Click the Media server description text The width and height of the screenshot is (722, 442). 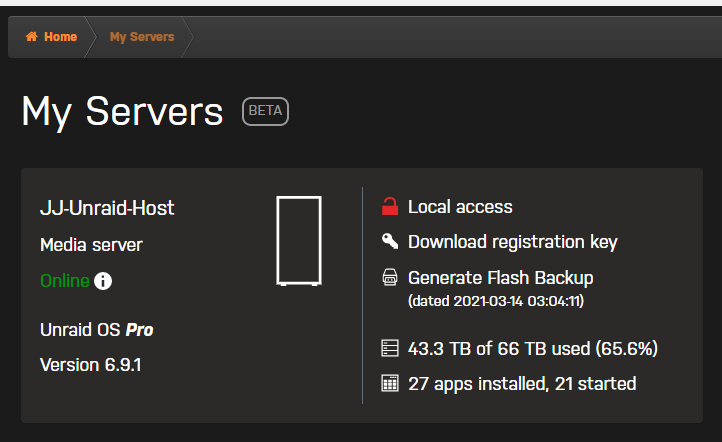[x=92, y=245]
